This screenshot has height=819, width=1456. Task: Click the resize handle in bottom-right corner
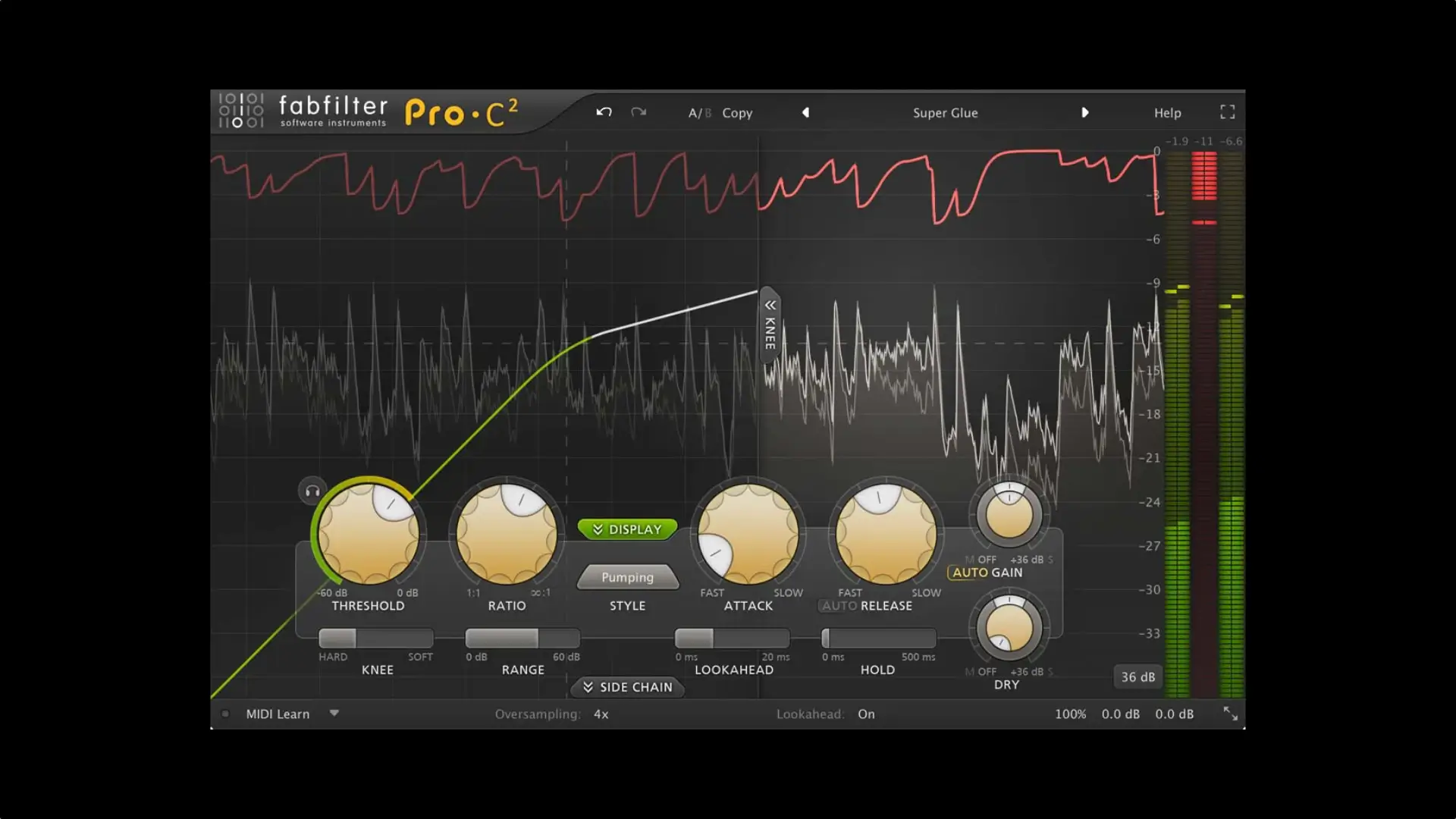(x=1232, y=714)
